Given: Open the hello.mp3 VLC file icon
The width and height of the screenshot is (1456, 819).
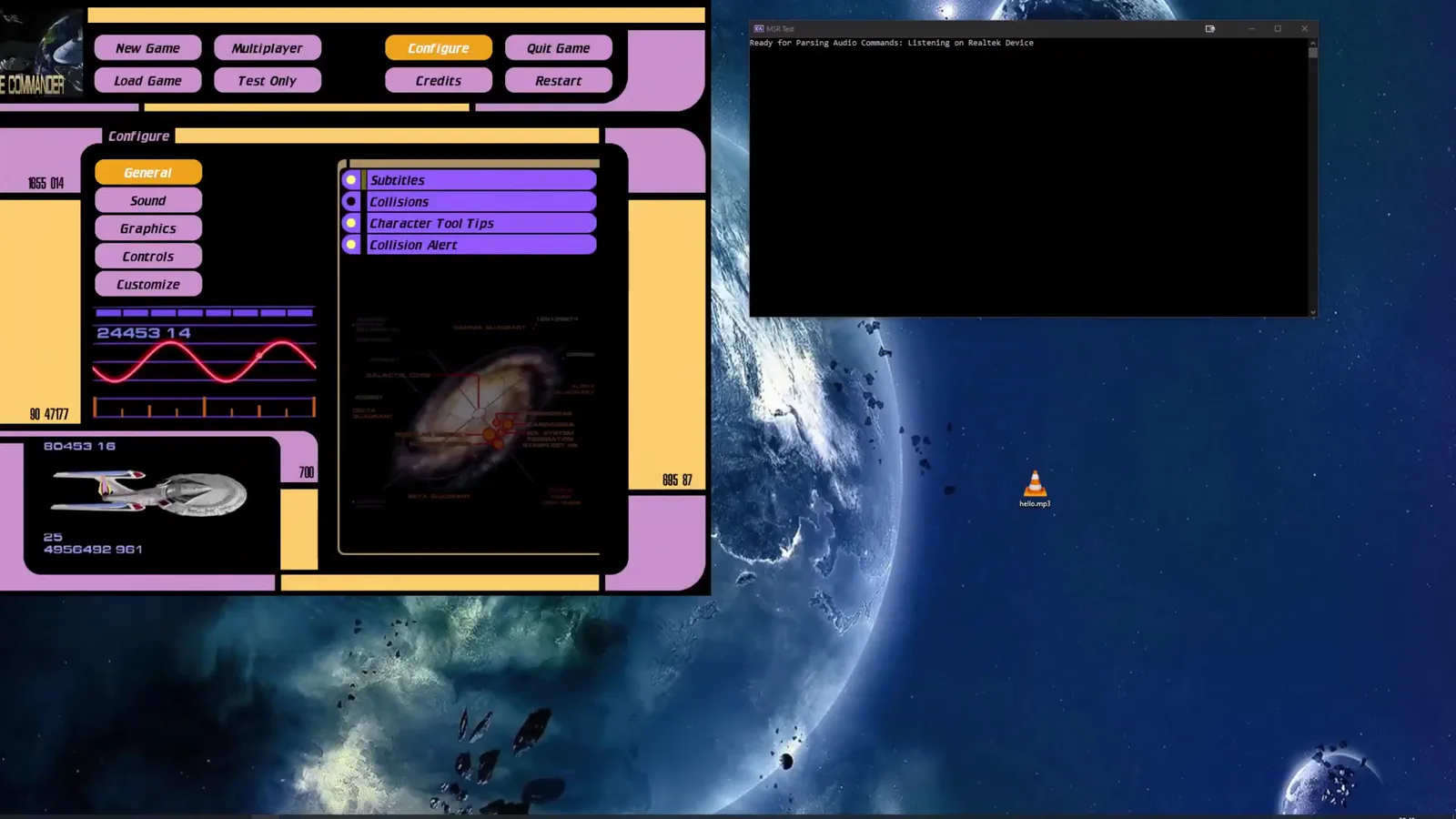Looking at the screenshot, I should [x=1035, y=488].
